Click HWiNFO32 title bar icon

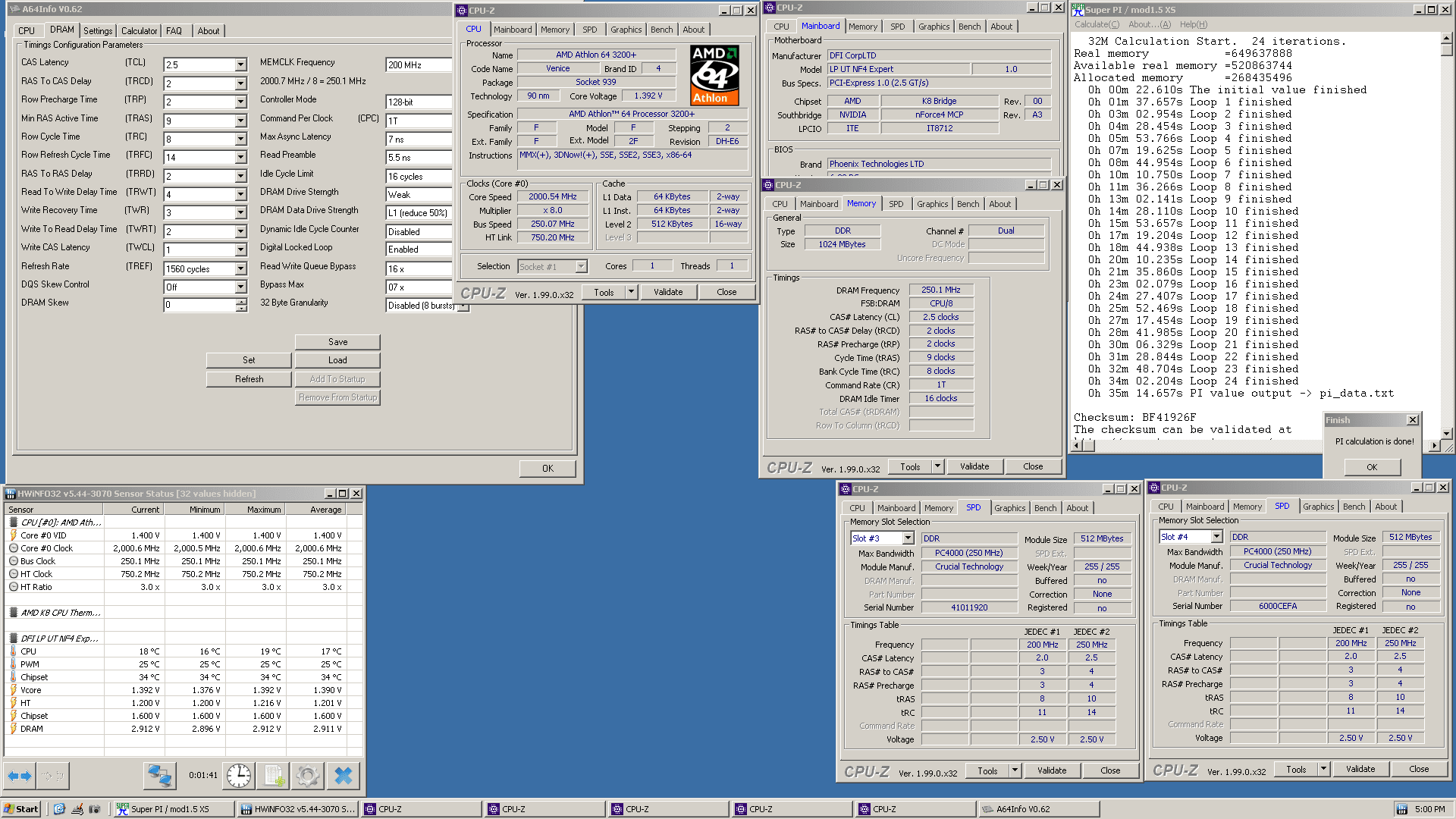point(11,494)
